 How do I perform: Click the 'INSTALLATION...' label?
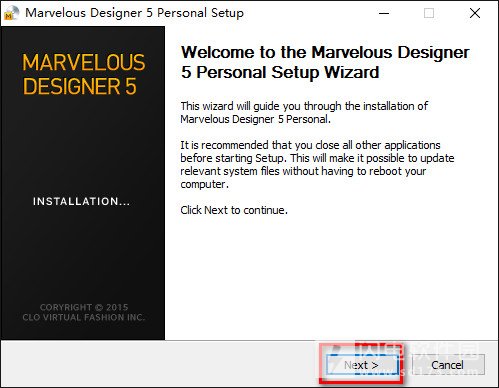pos(81,201)
